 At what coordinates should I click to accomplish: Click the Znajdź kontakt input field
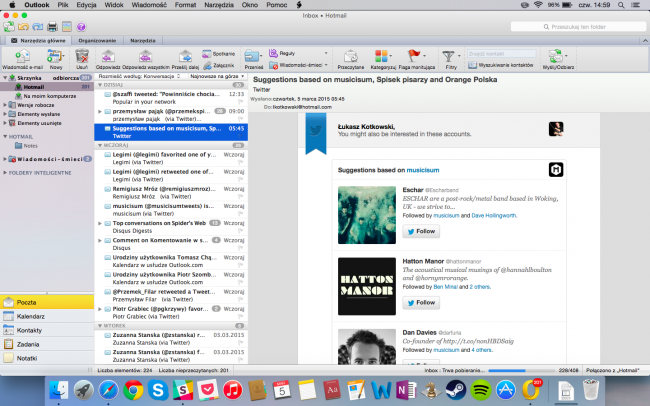coord(502,54)
